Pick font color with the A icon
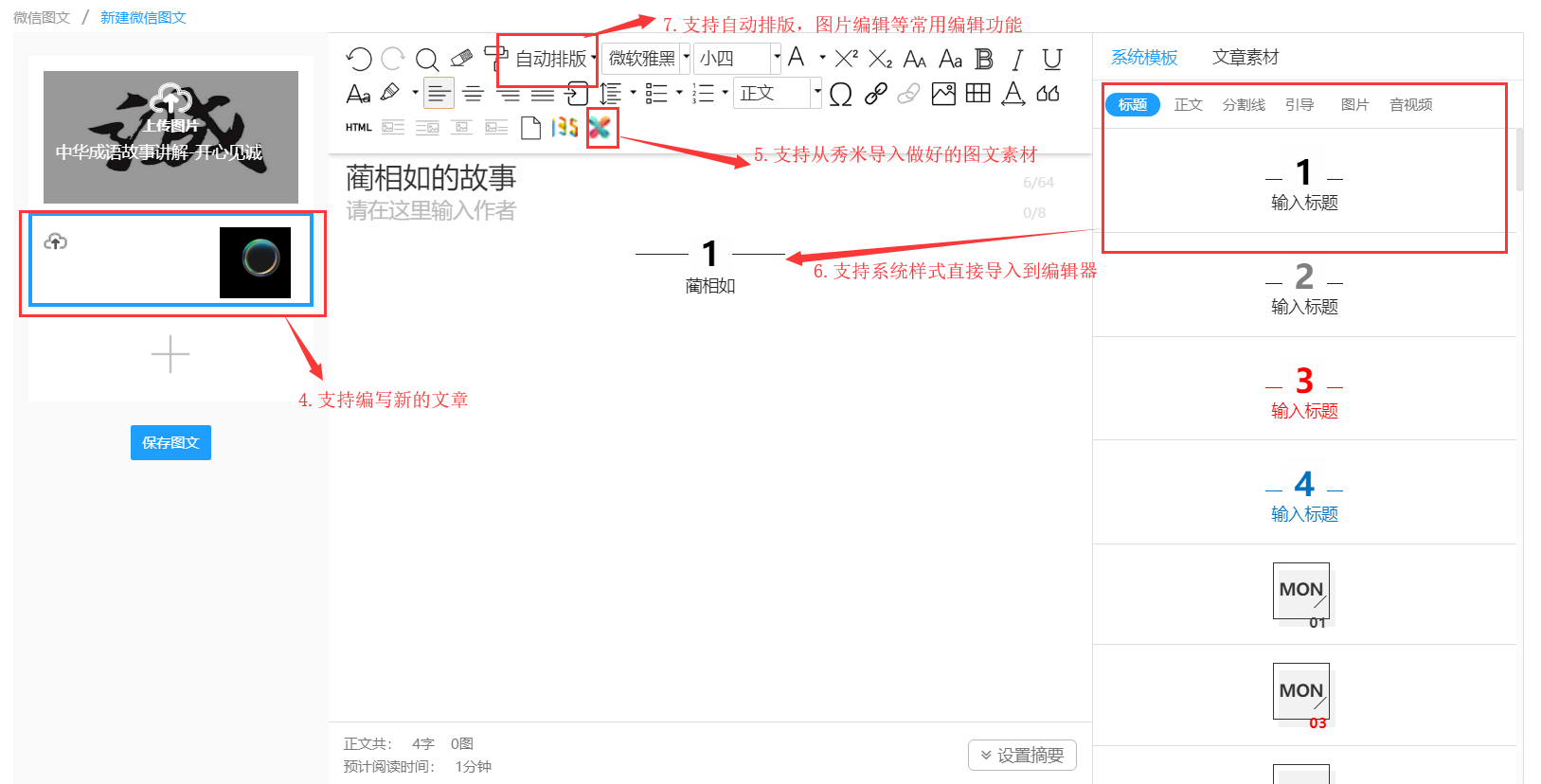Viewport: 1541px width, 784px height. coord(797,58)
